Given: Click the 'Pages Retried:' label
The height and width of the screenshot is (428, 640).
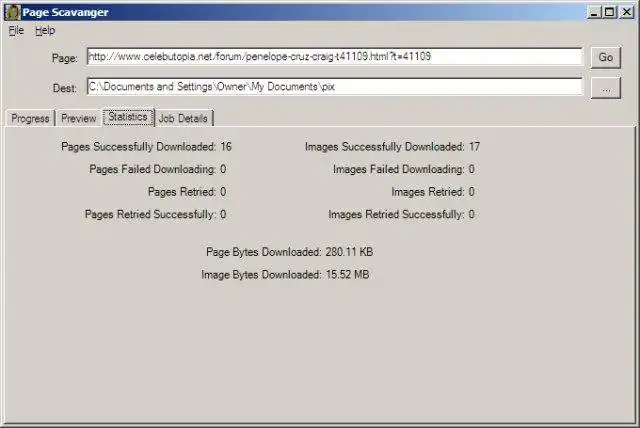Looking at the screenshot, I should pyautogui.click(x=182, y=192).
